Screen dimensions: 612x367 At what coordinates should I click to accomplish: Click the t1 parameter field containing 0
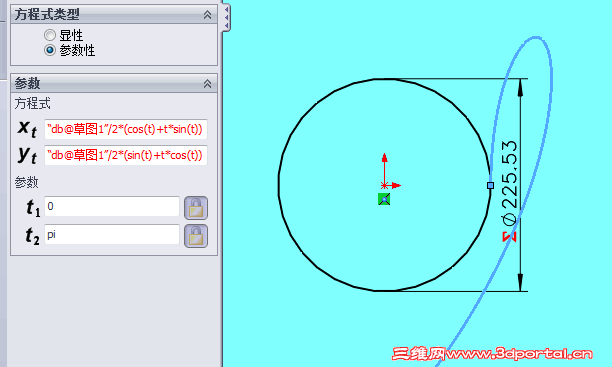112,206
